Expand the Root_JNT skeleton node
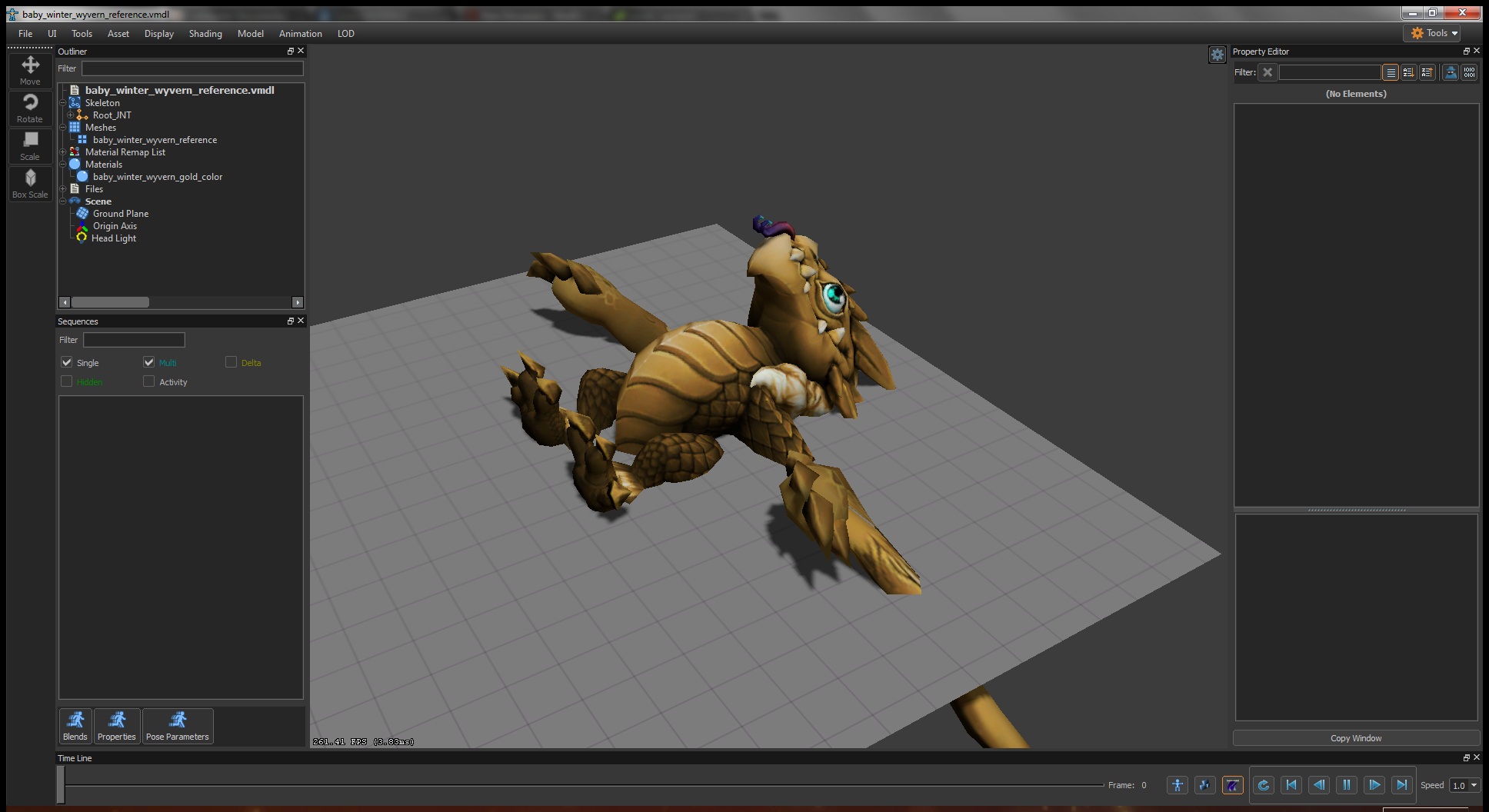Viewport: 1489px width, 812px height. tap(71, 115)
